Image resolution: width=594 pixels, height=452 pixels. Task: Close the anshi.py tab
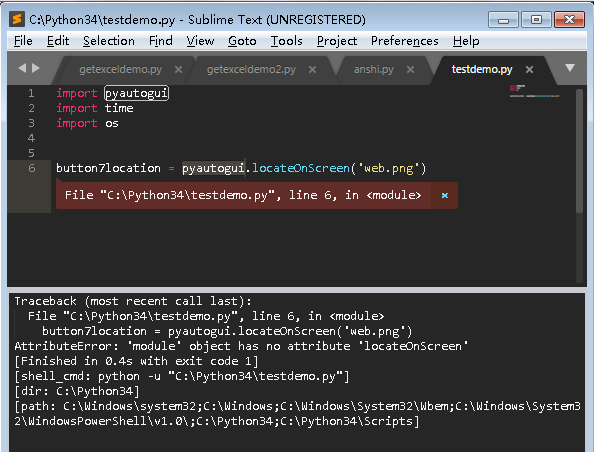pos(410,70)
